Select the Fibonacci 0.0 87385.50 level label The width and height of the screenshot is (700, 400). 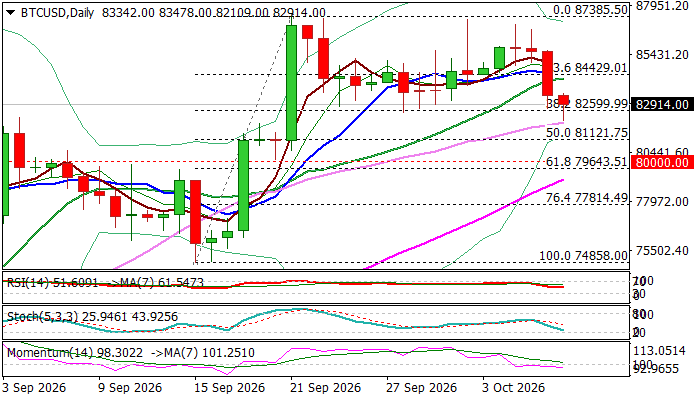[x=590, y=10]
